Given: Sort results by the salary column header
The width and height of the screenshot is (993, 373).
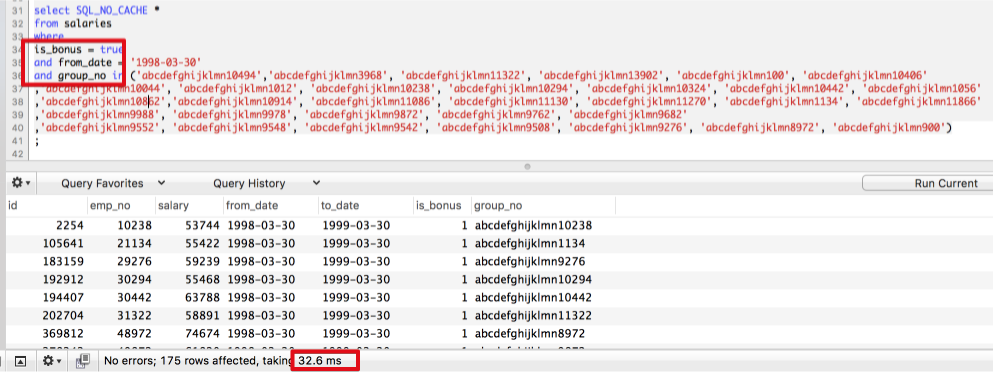Looking at the screenshot, I should point(189,206).
